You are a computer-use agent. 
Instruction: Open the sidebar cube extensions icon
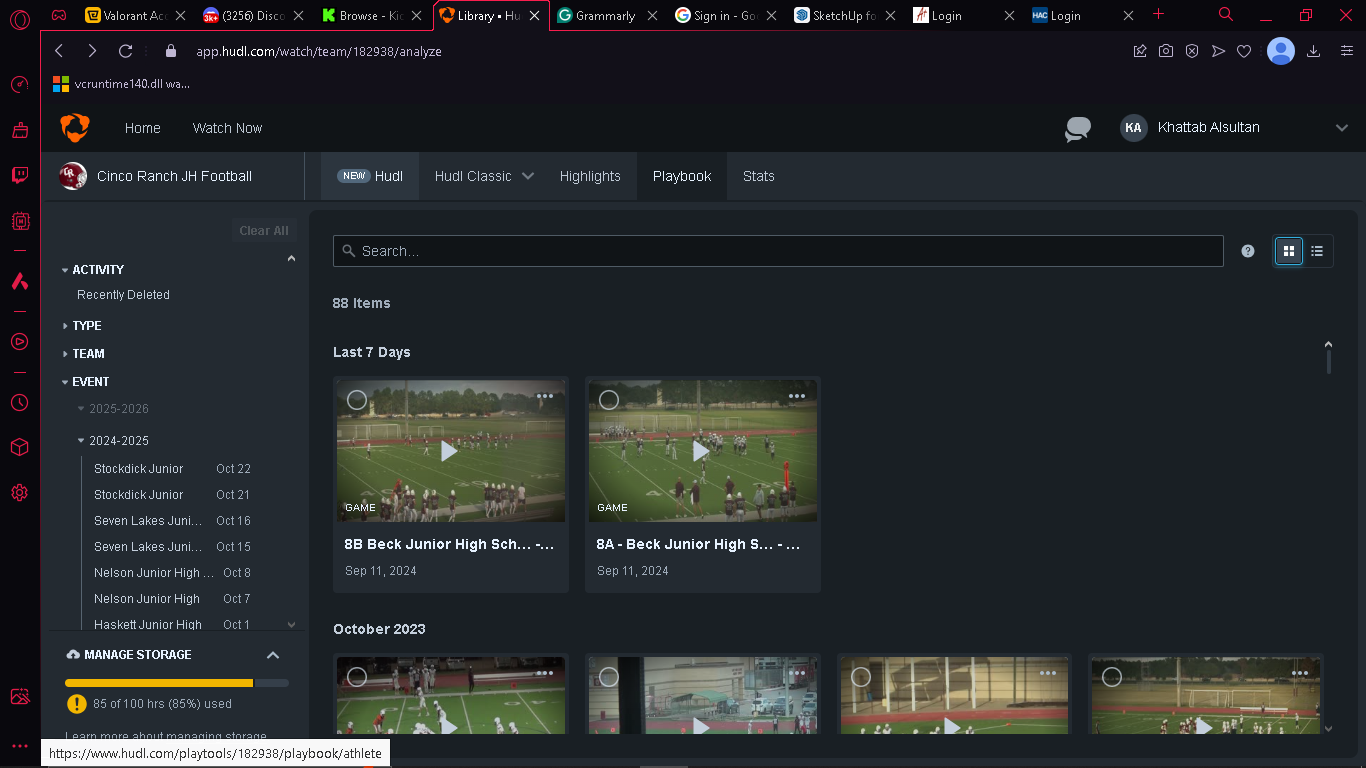point(20,447)
